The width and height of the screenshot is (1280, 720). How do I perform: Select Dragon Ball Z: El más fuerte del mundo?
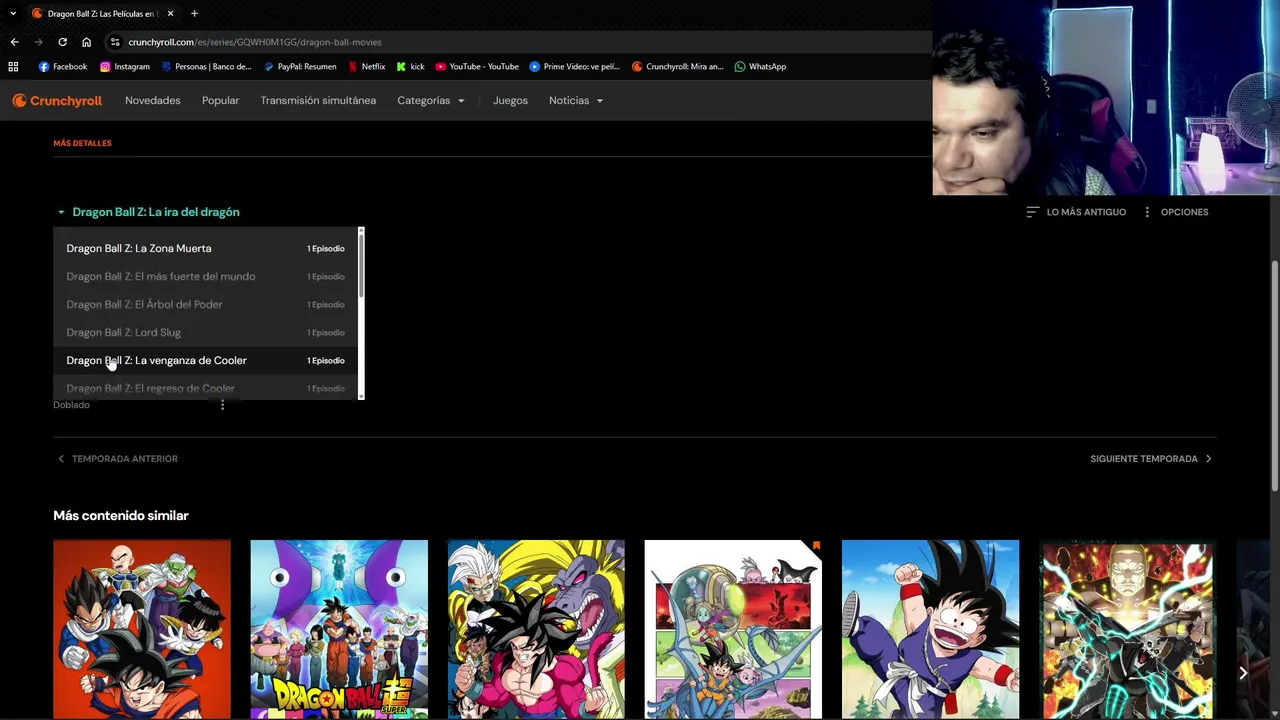tap(205, 276)
